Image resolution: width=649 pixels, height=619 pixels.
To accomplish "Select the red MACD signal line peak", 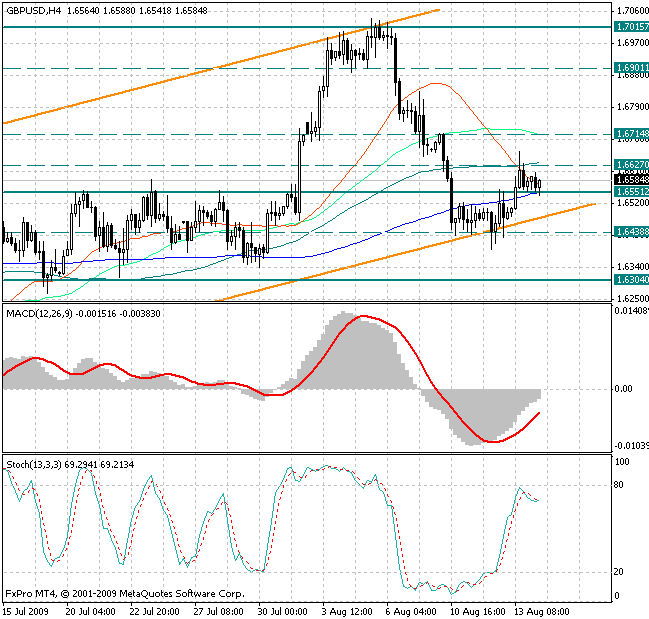I will (362, 317).
